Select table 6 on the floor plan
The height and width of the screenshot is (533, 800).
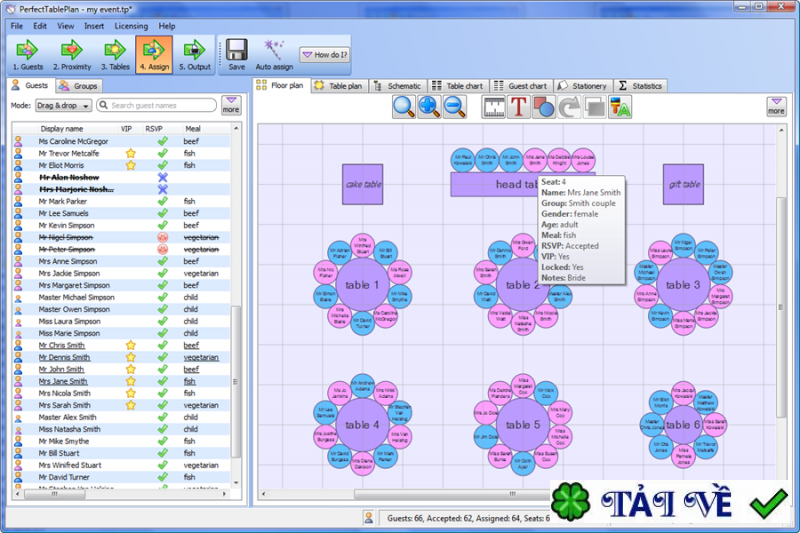tap(683, 424)
